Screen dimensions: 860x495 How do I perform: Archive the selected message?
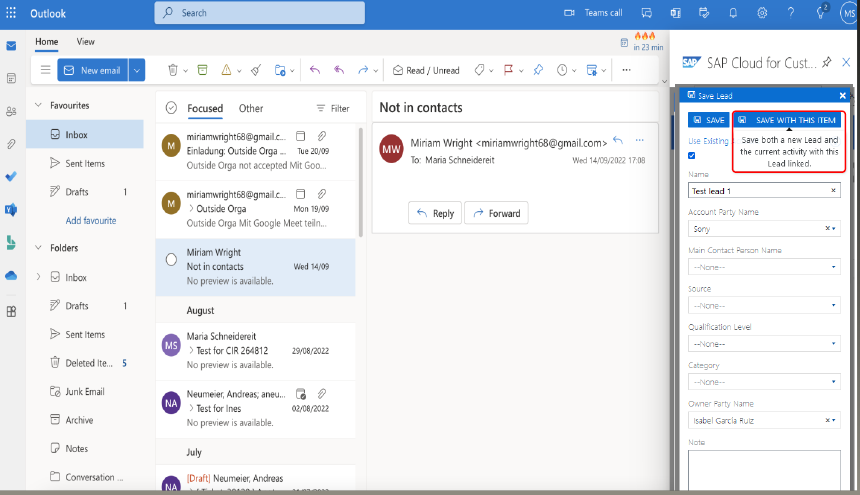click(202, 70)
